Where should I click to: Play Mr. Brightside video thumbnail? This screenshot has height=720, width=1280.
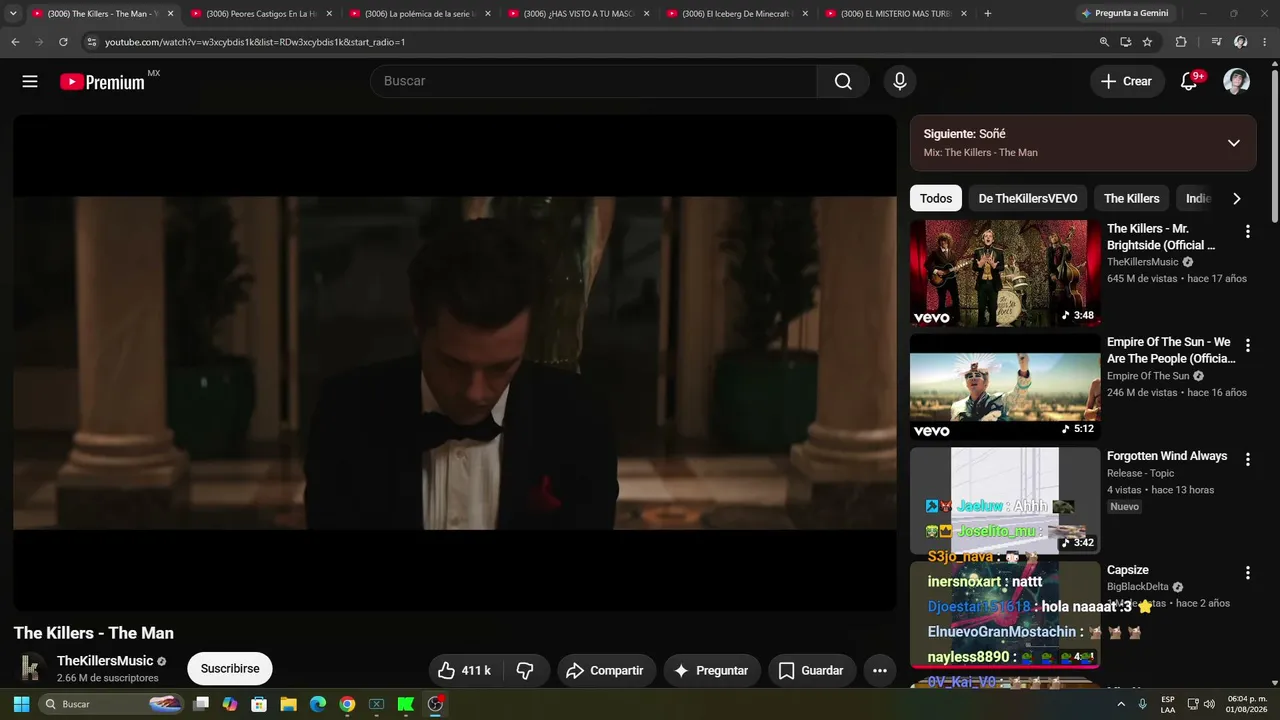(x=1005, y=274)
